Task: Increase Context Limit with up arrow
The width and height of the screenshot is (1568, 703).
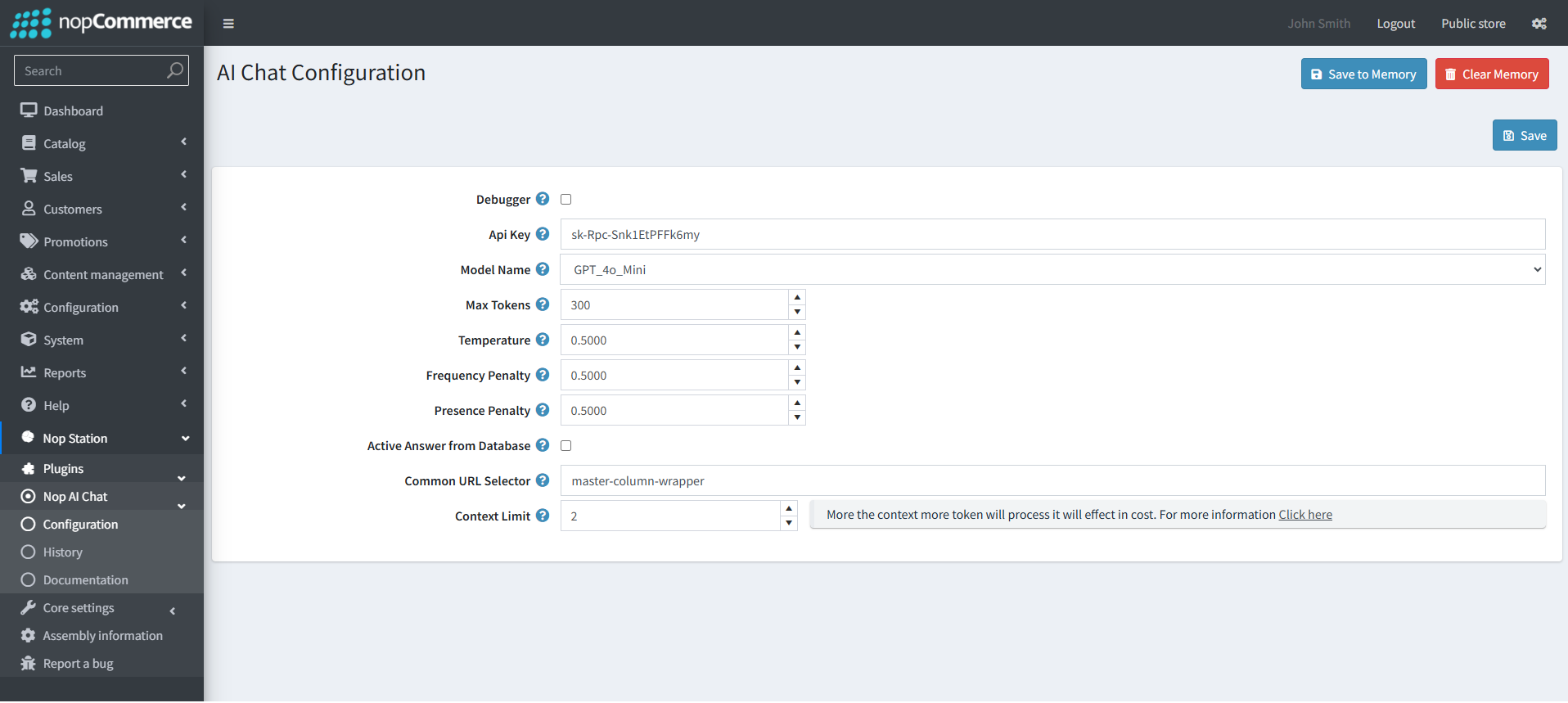Action: pyautogui.click(x=789, y=508)
